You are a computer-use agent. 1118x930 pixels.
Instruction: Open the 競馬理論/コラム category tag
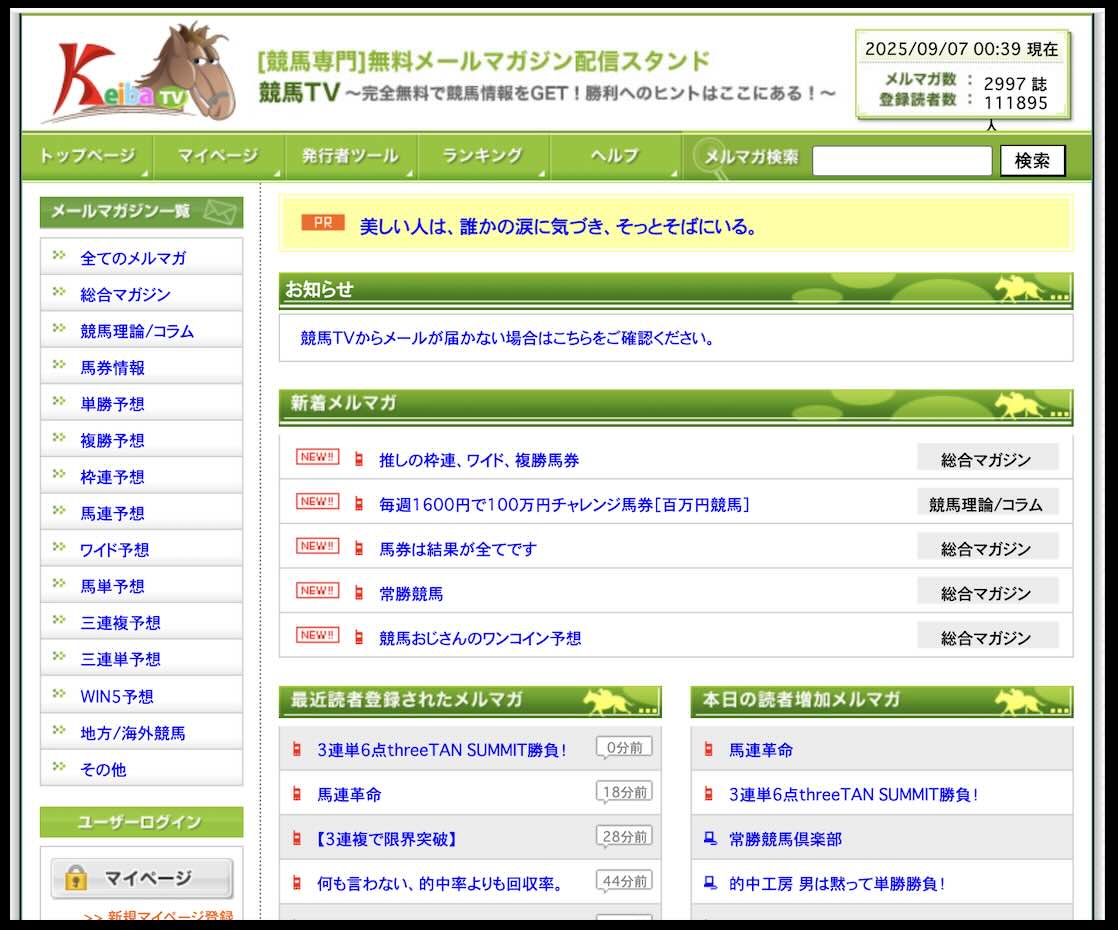tap(986, 504)
